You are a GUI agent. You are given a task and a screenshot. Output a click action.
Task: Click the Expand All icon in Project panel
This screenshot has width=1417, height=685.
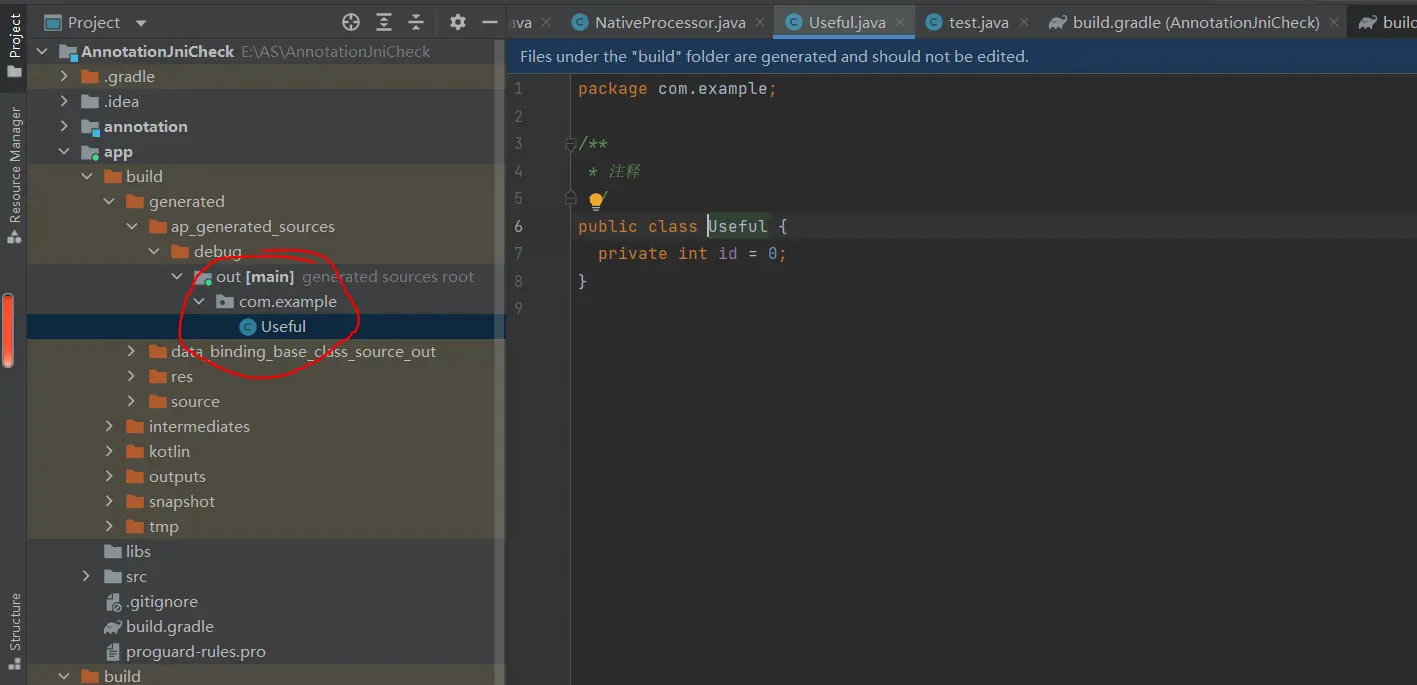coord(384,22)
